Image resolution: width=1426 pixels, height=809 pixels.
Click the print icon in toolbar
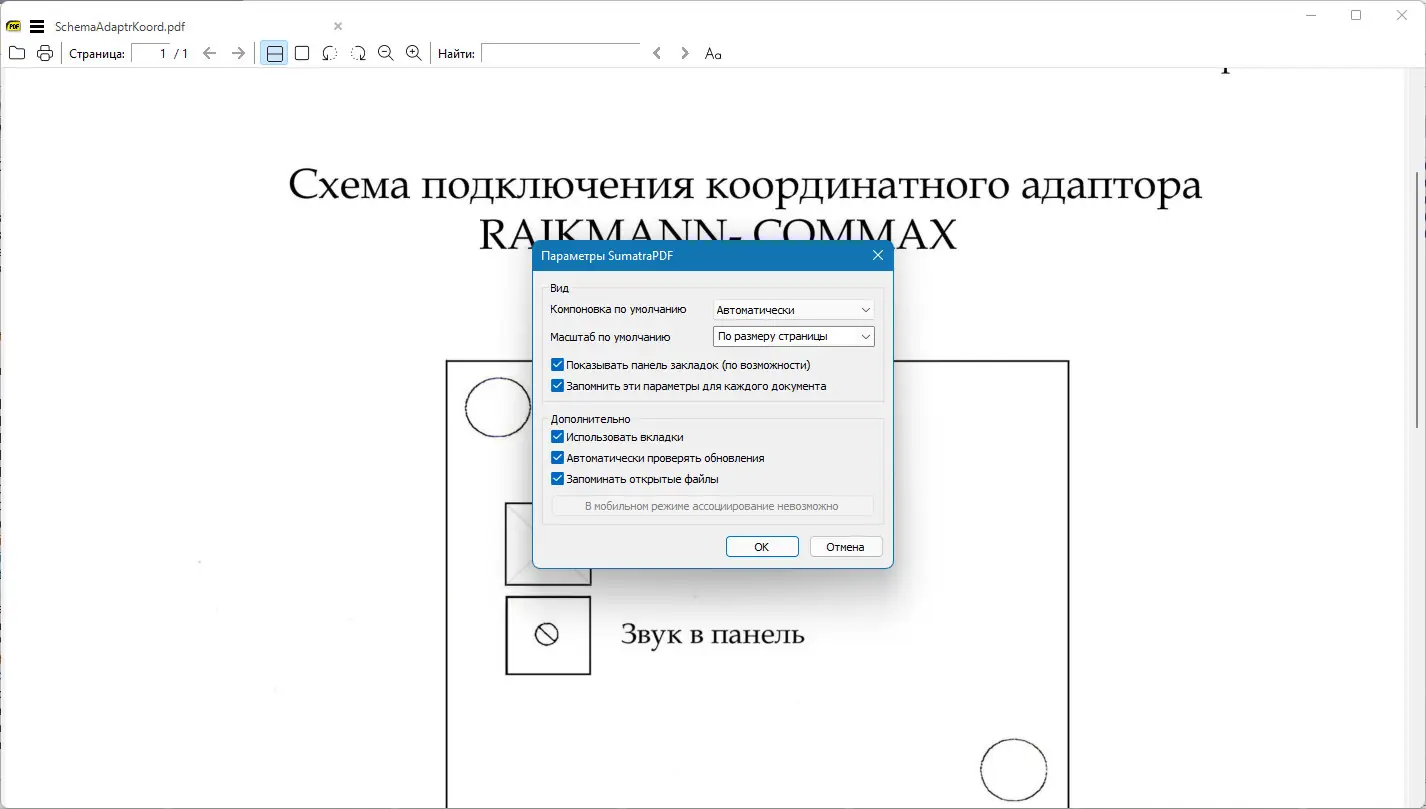[45, 53]
